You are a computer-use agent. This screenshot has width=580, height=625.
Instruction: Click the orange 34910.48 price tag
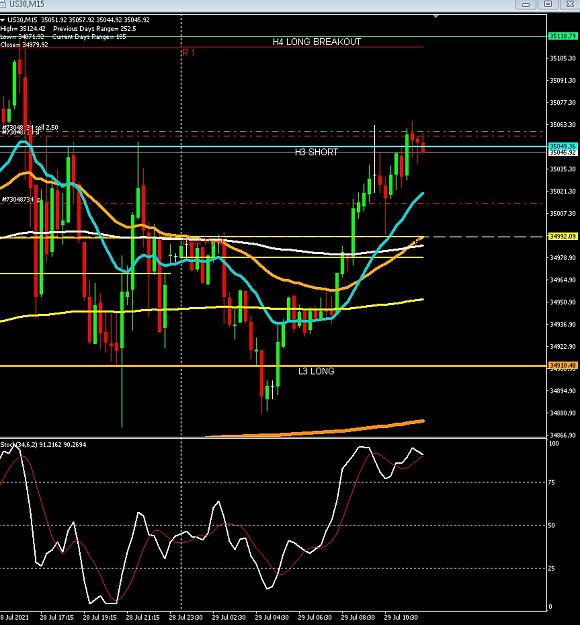(x=563, y=365)
